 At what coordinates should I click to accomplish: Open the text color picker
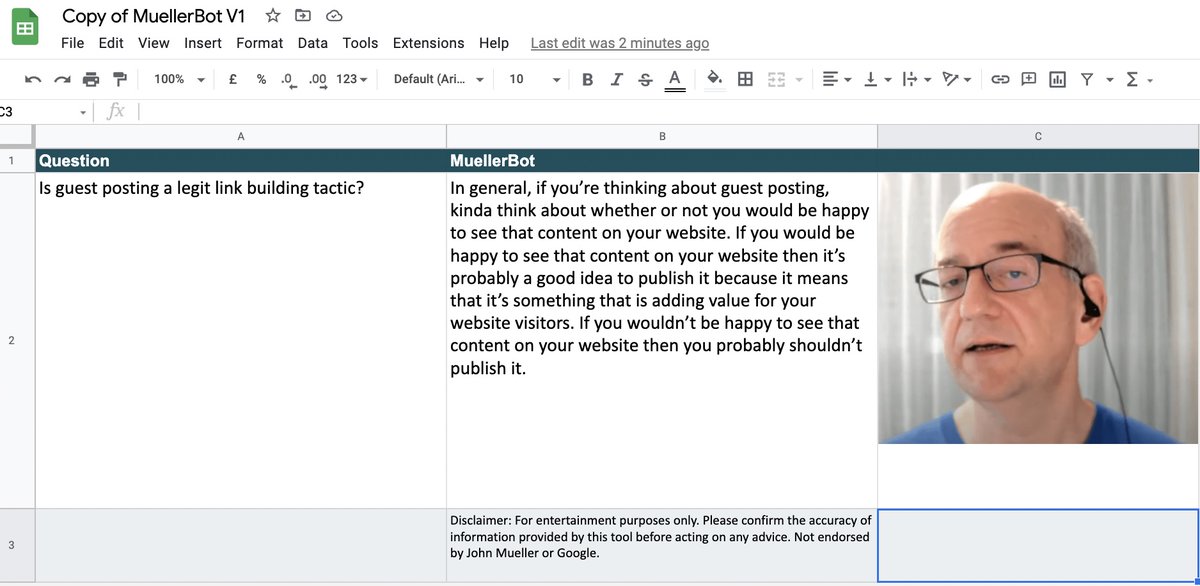click(674, 80)
